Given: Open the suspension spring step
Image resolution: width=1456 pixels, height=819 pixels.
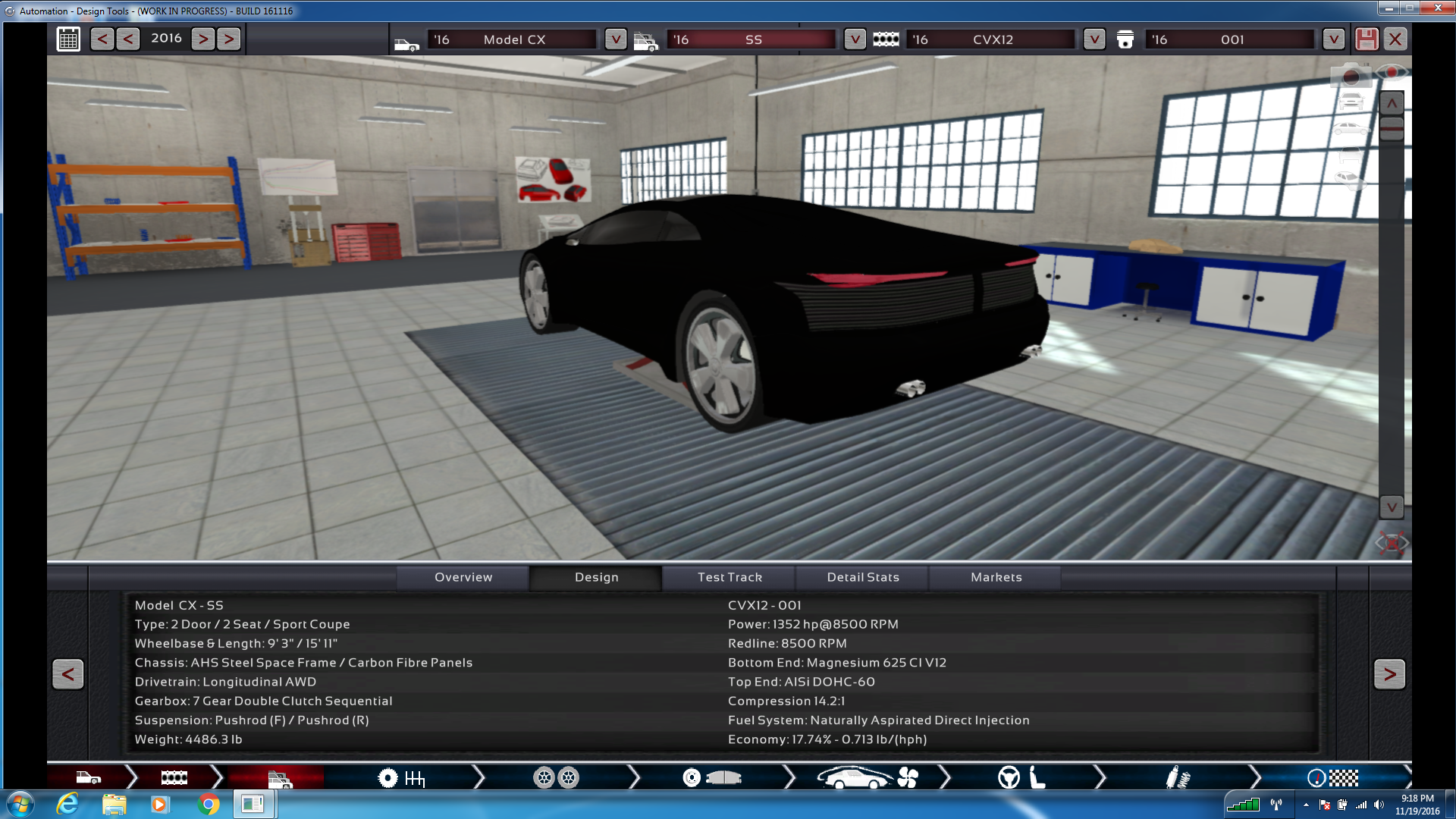Looking at the screenshot, I should tap(1178, 777).
